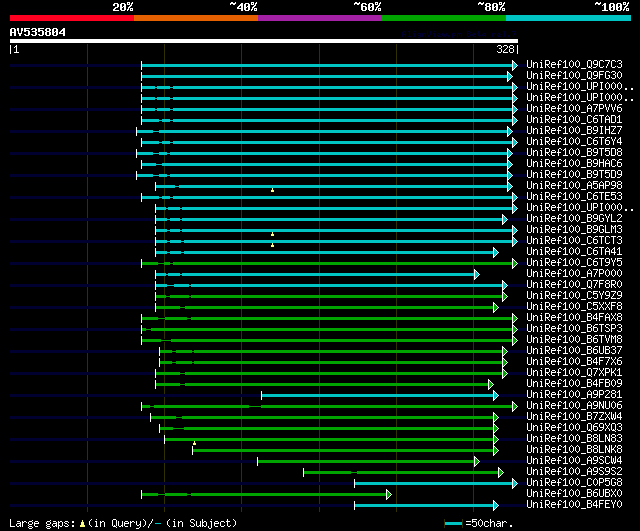The image size is (640, 531).
Task: Click the arrowhead ending the C6TA41 alignment
Action: 496,253
